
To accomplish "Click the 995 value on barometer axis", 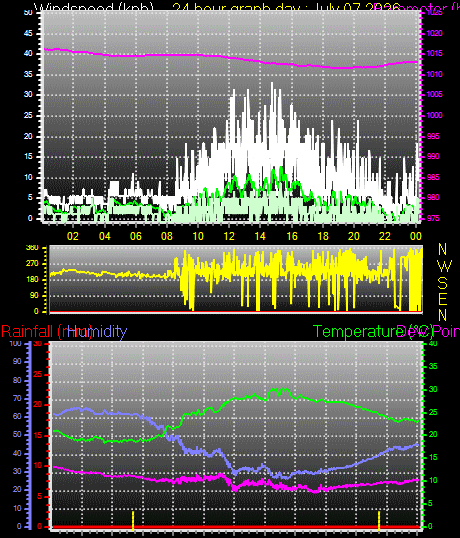I will pyautogui.click(x=433, y=136).
